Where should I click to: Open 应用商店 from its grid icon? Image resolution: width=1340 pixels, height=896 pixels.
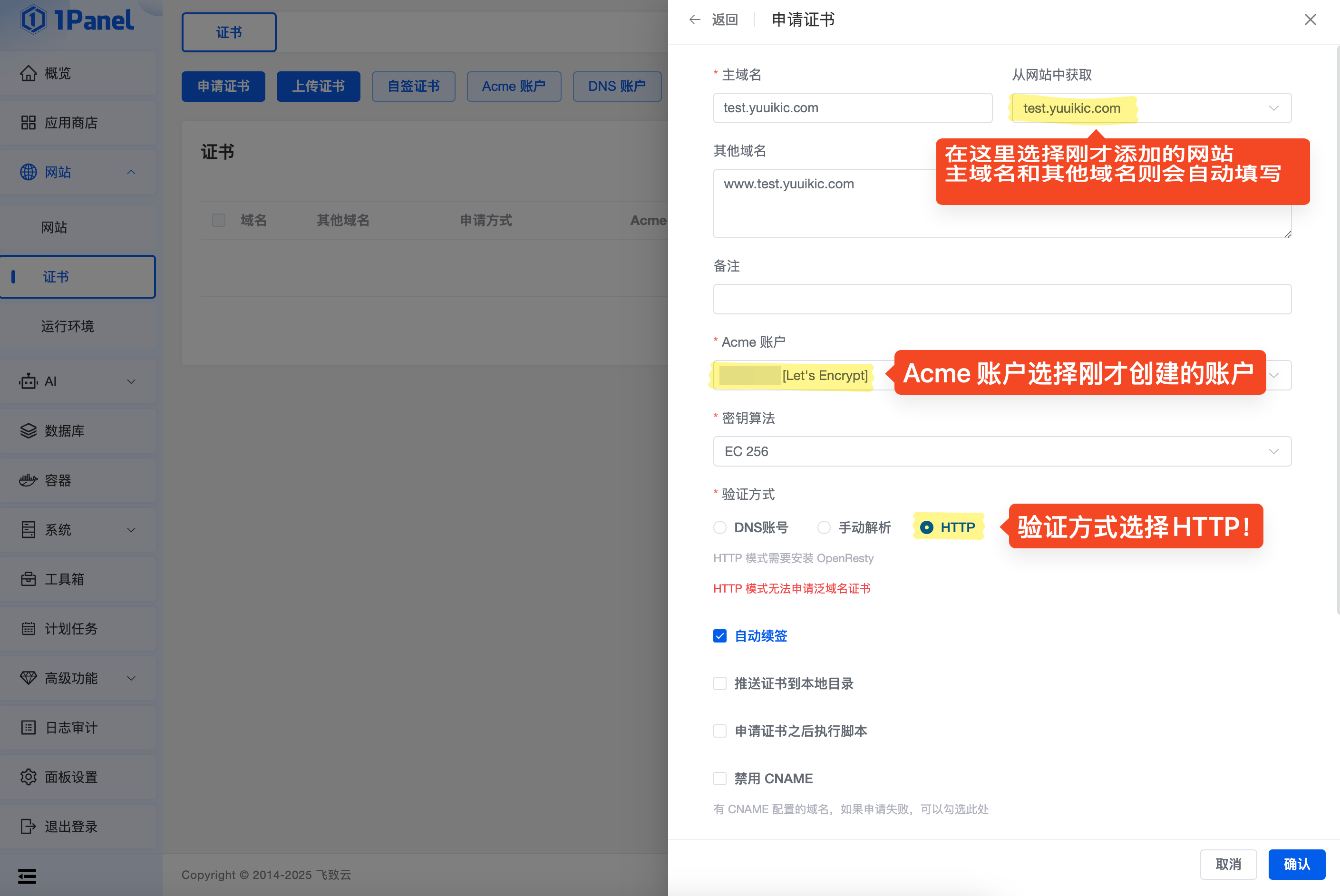pyautogui.click(x=28, y=123)
